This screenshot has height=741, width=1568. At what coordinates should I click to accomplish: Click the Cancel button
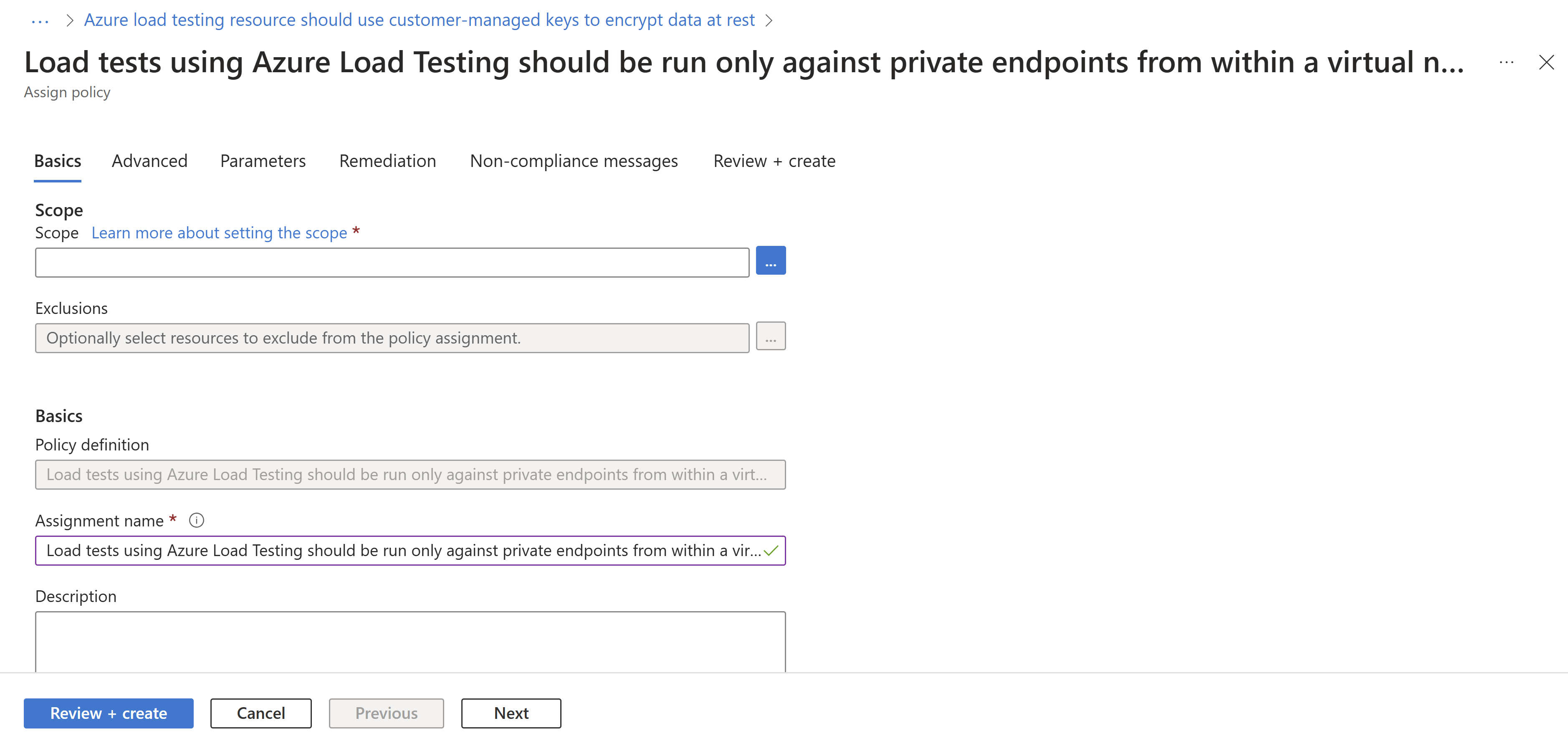click(x=260, y=713)
